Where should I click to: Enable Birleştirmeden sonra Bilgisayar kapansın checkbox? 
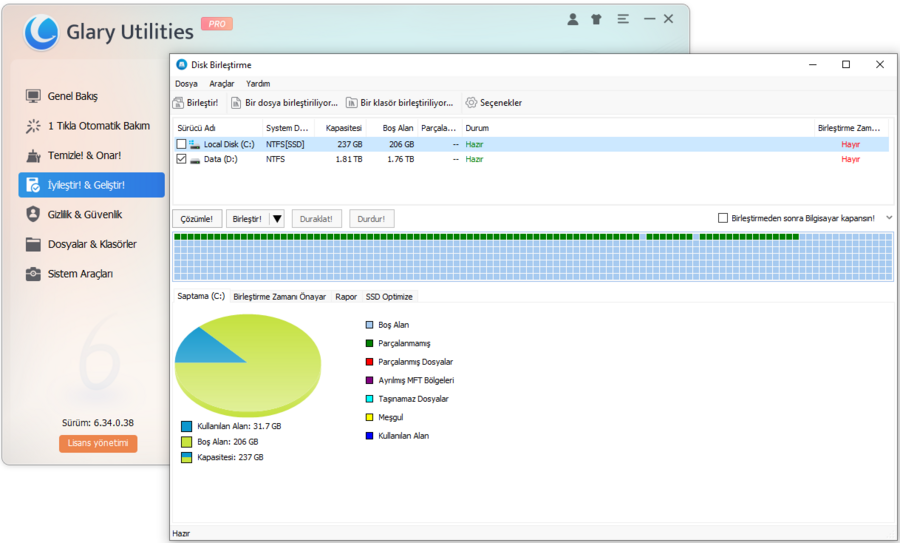point(723,218)
